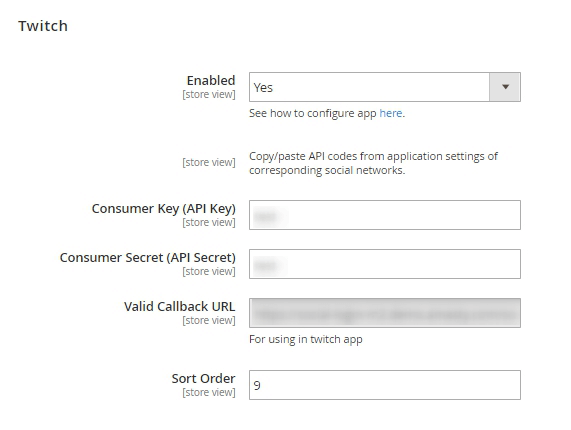
Task: Click the Twitch section heading
Action: (x=43, y=26)
